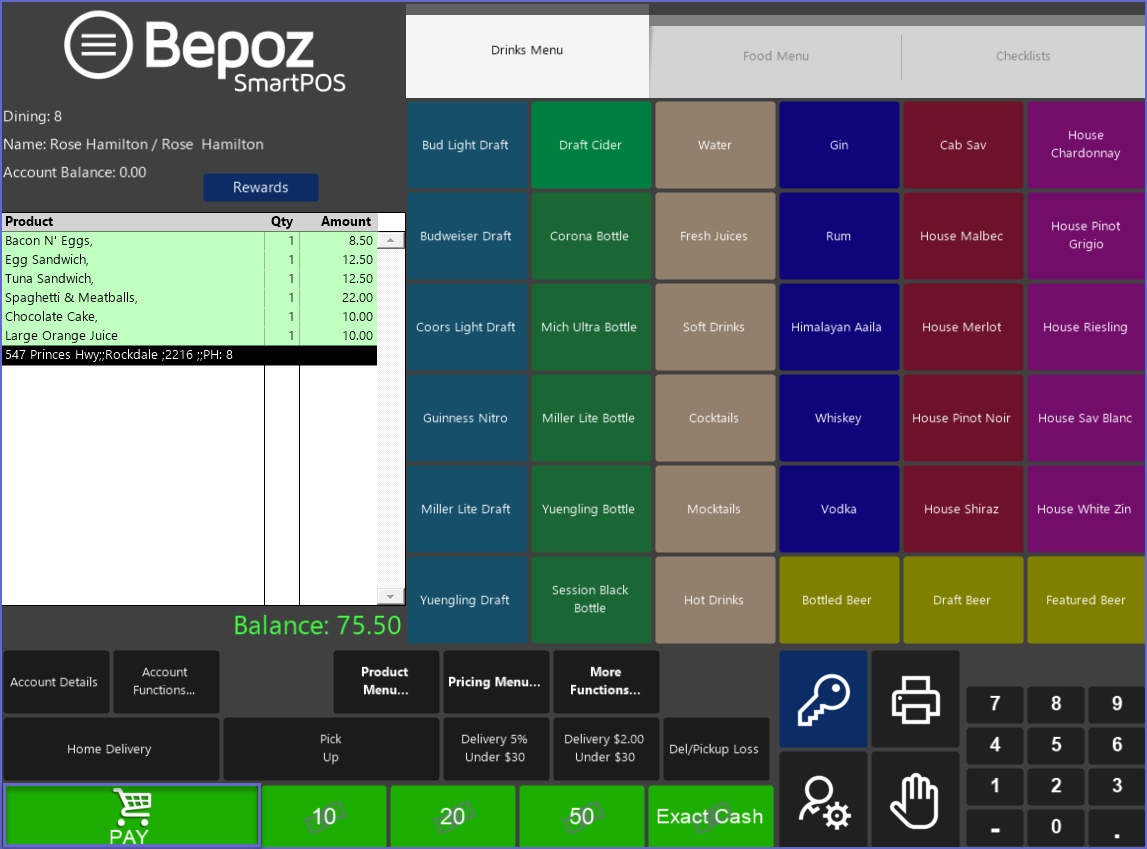The image size is (1147, 849).
Task: Open More Functions...
Action: (606, 682)
